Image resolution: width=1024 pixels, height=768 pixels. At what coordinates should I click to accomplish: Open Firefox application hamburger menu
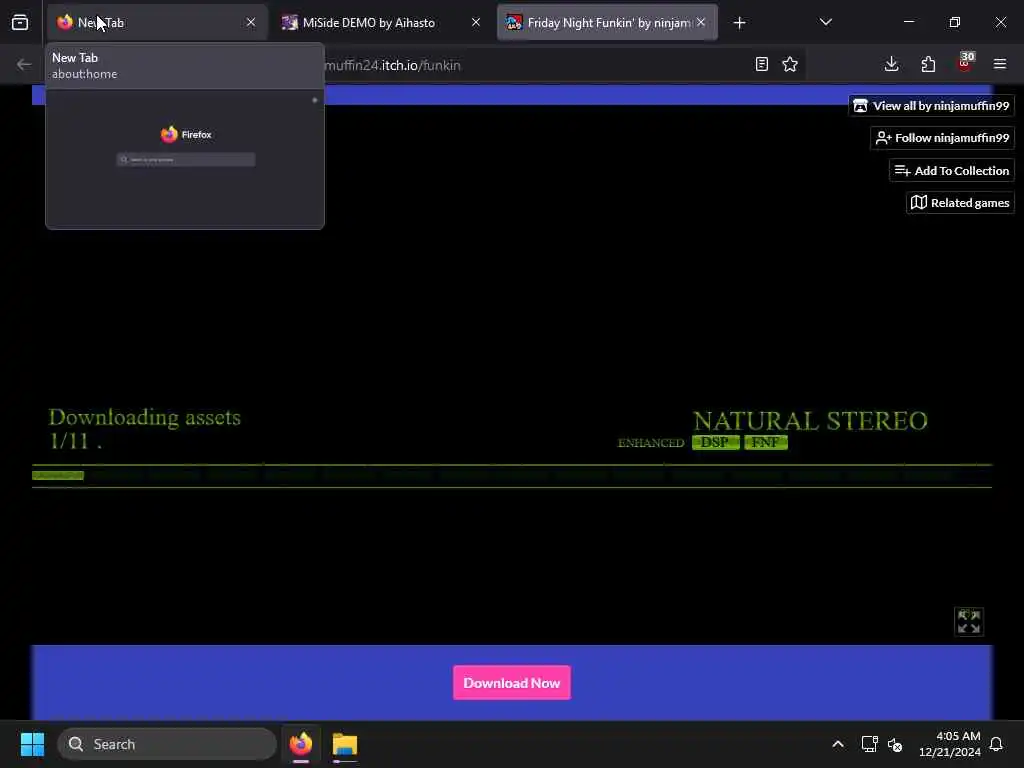(x=1000, y=64)
